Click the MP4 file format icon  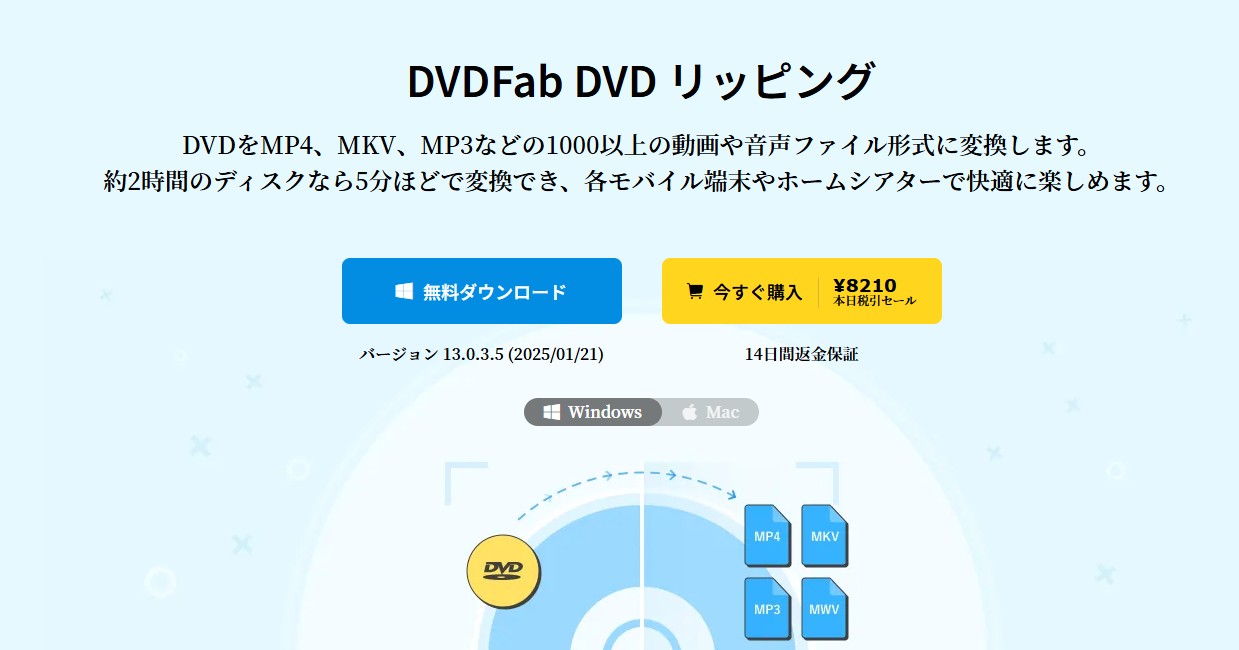point(767,536)
